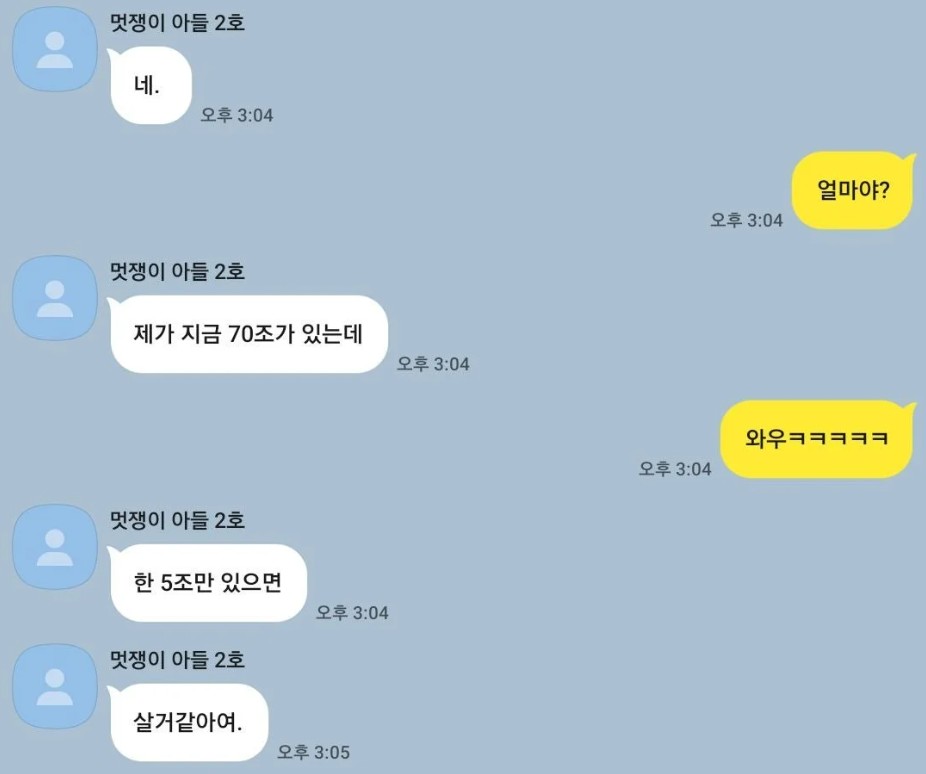This screenshot has width=926, height=774.
Task: Tap profile avatar beside the '70조가 있는데' message
Action: pos(55,298)
